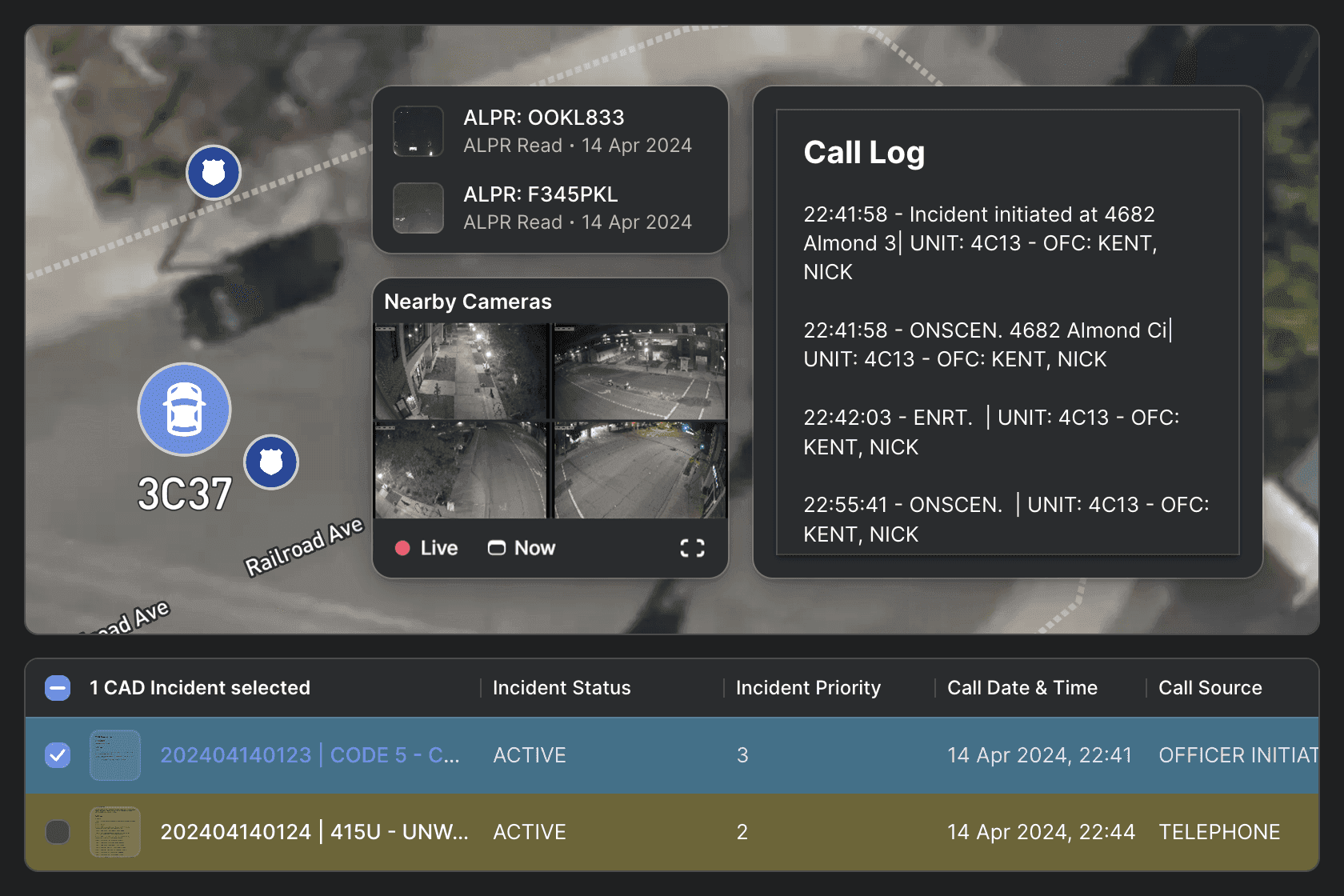
Task: Select the police badge marker beside 3C37
Action: point(271,462)
